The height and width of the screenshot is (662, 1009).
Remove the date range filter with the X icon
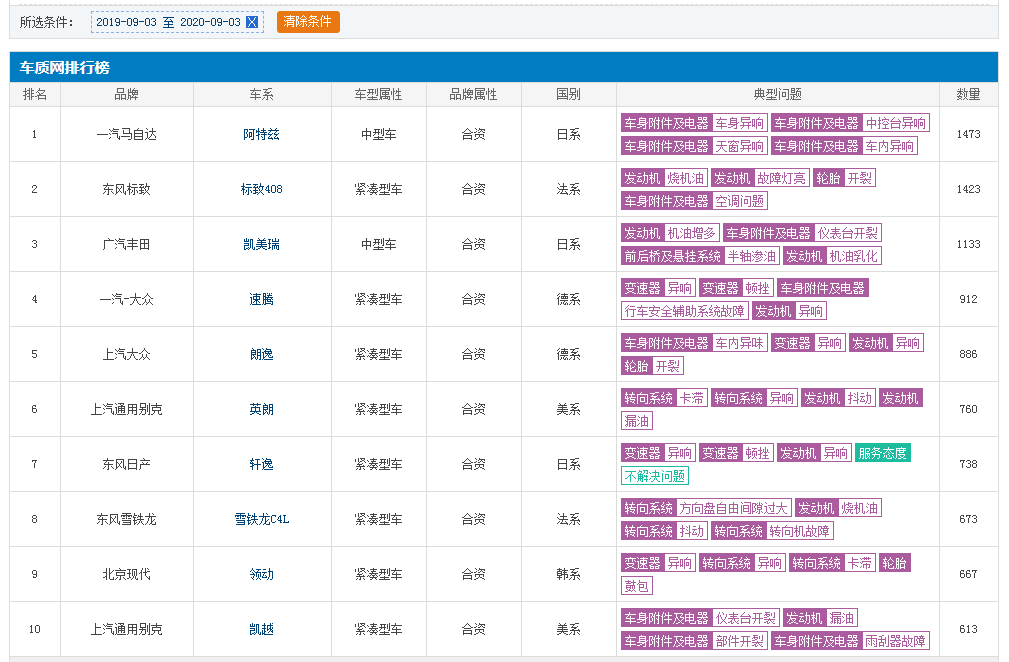coord(252,22)
